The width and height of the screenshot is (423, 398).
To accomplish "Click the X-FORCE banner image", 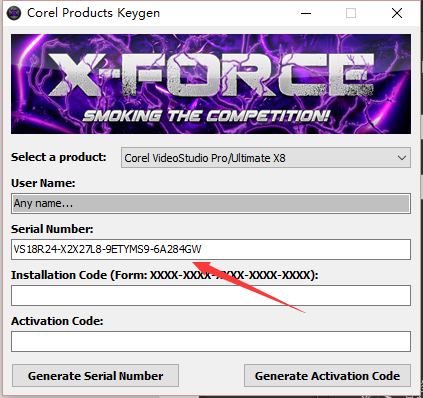I will point(211,84).
